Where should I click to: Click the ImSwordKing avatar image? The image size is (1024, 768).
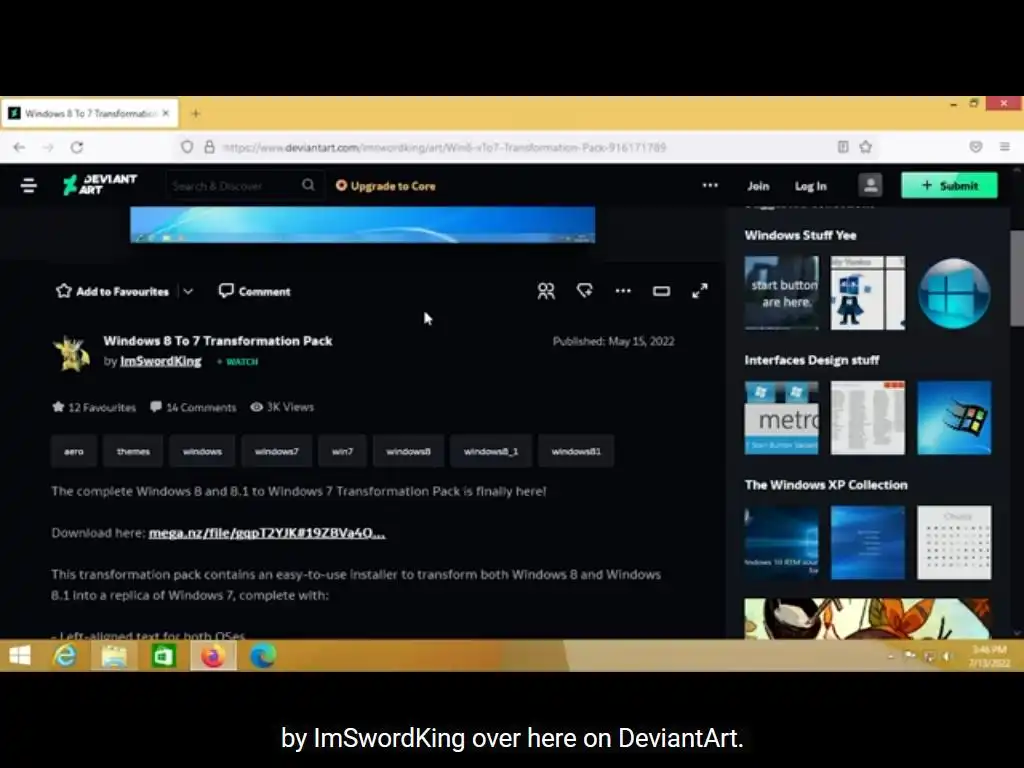(71, 354)
